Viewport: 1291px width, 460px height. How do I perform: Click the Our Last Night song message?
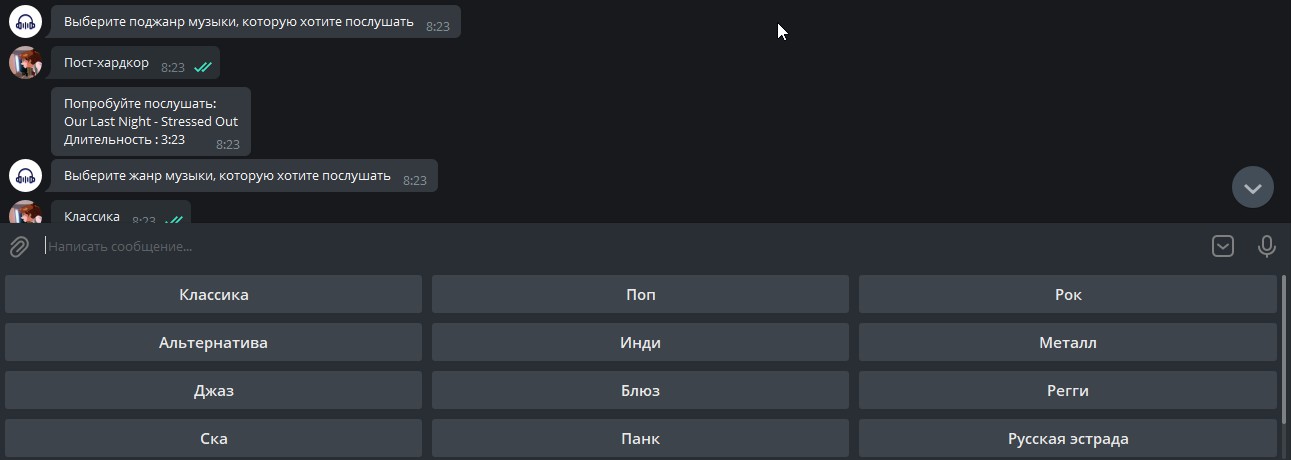(150, 121)
